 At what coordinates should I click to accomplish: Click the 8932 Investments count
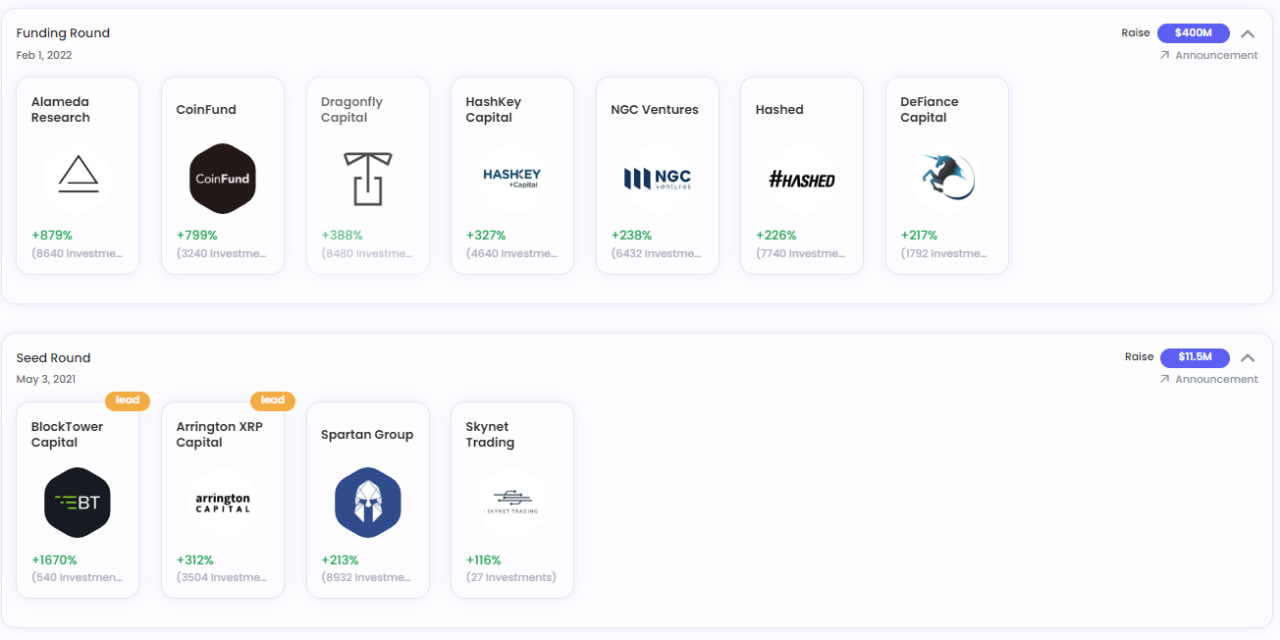click(367, 578)
